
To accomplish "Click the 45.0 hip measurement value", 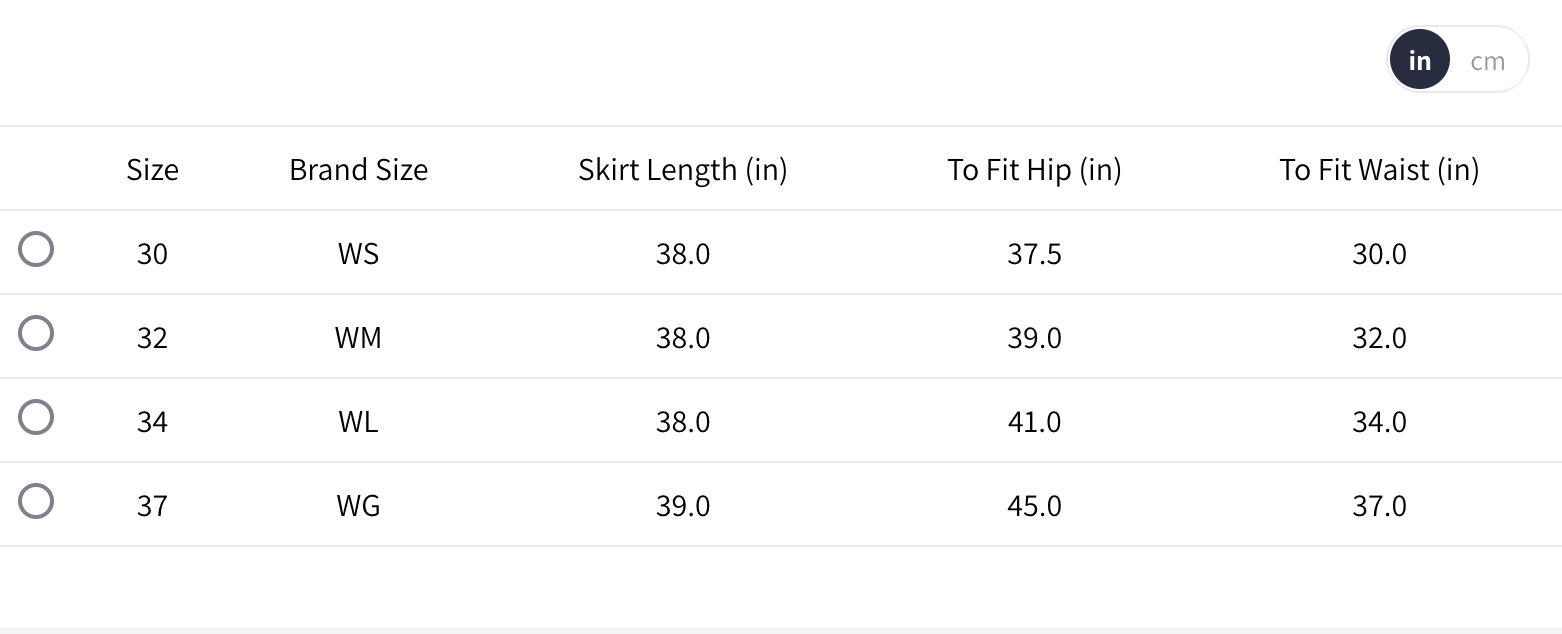I will click(x=1034, y=506).
